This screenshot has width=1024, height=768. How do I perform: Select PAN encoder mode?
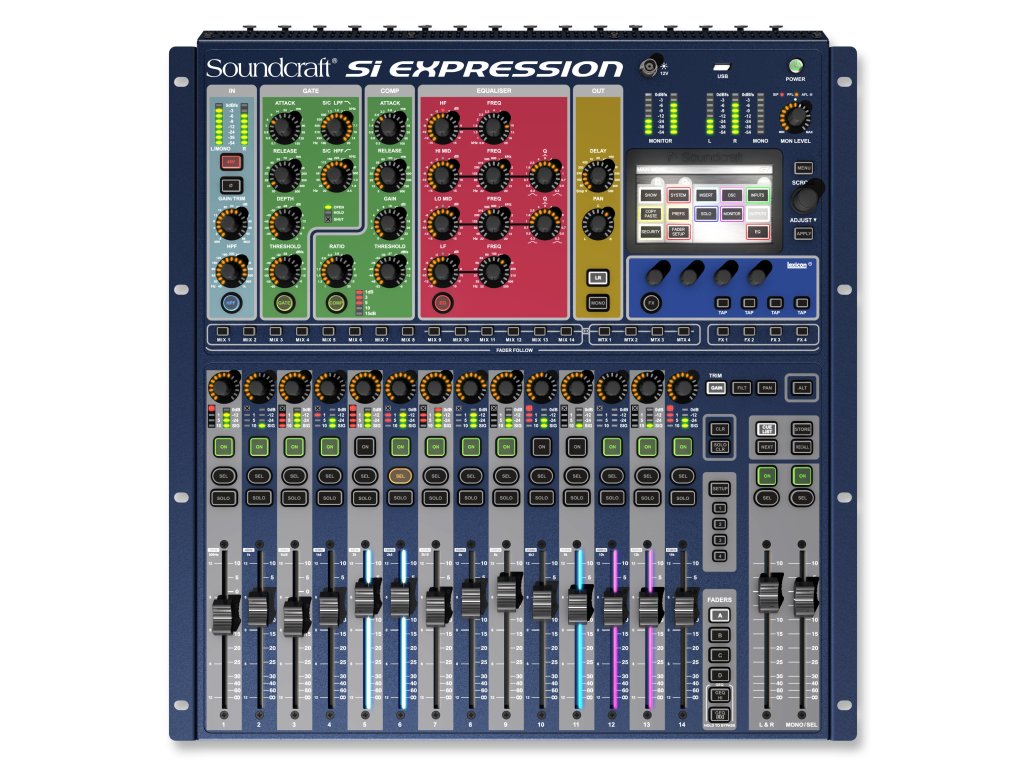click(767, 388)
